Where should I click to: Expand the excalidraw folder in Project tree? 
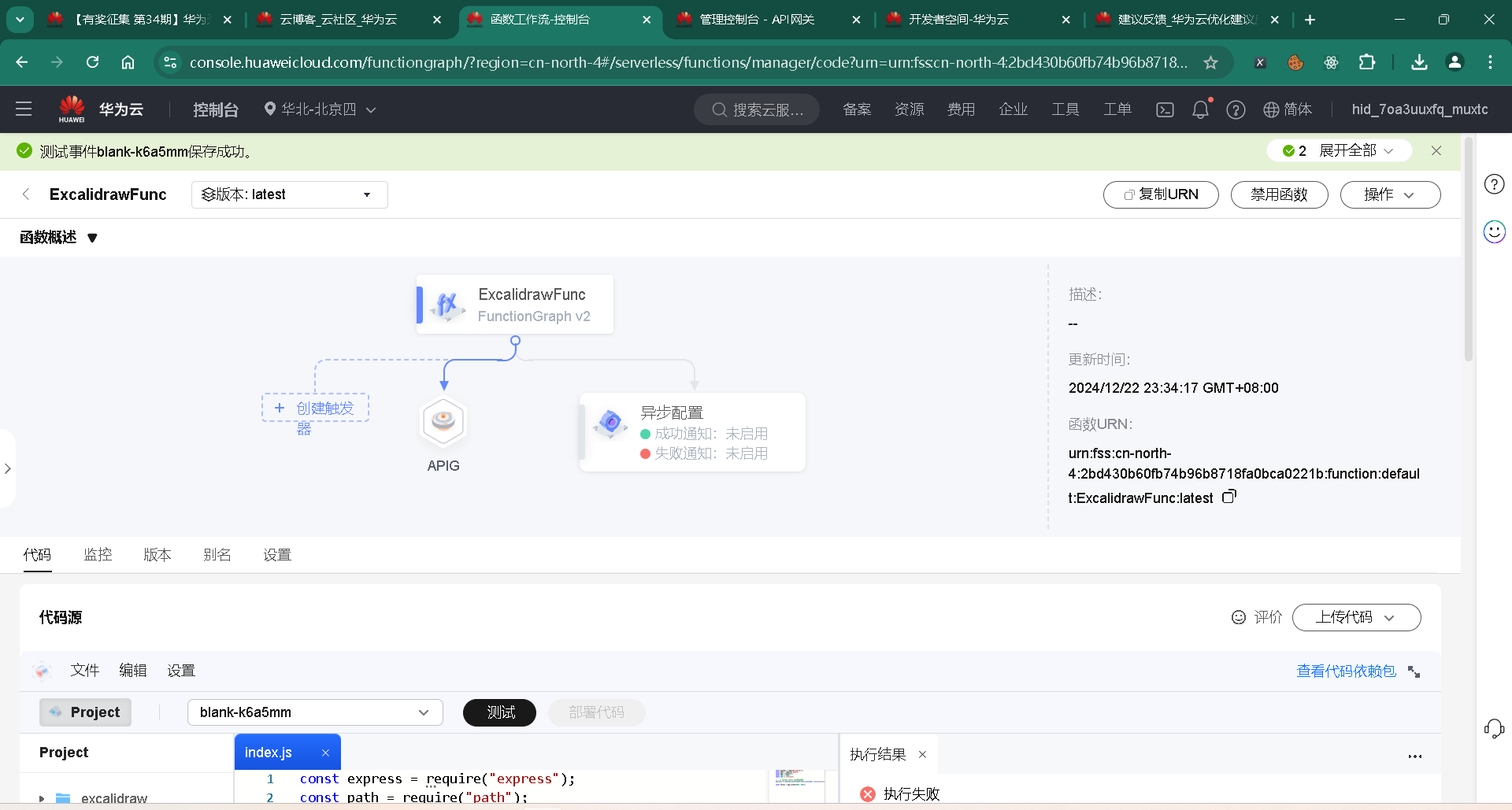(42, 798)
